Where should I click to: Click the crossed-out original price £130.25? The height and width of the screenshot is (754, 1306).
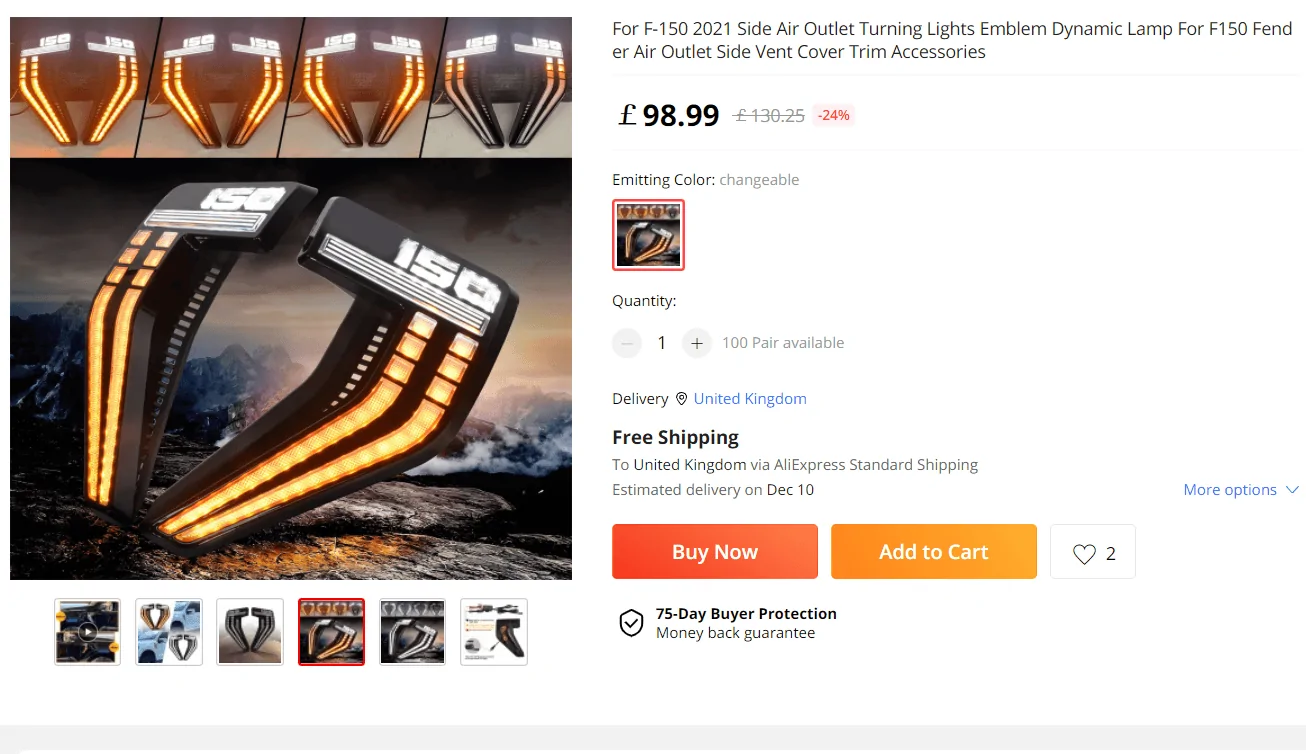click(768, 115)
